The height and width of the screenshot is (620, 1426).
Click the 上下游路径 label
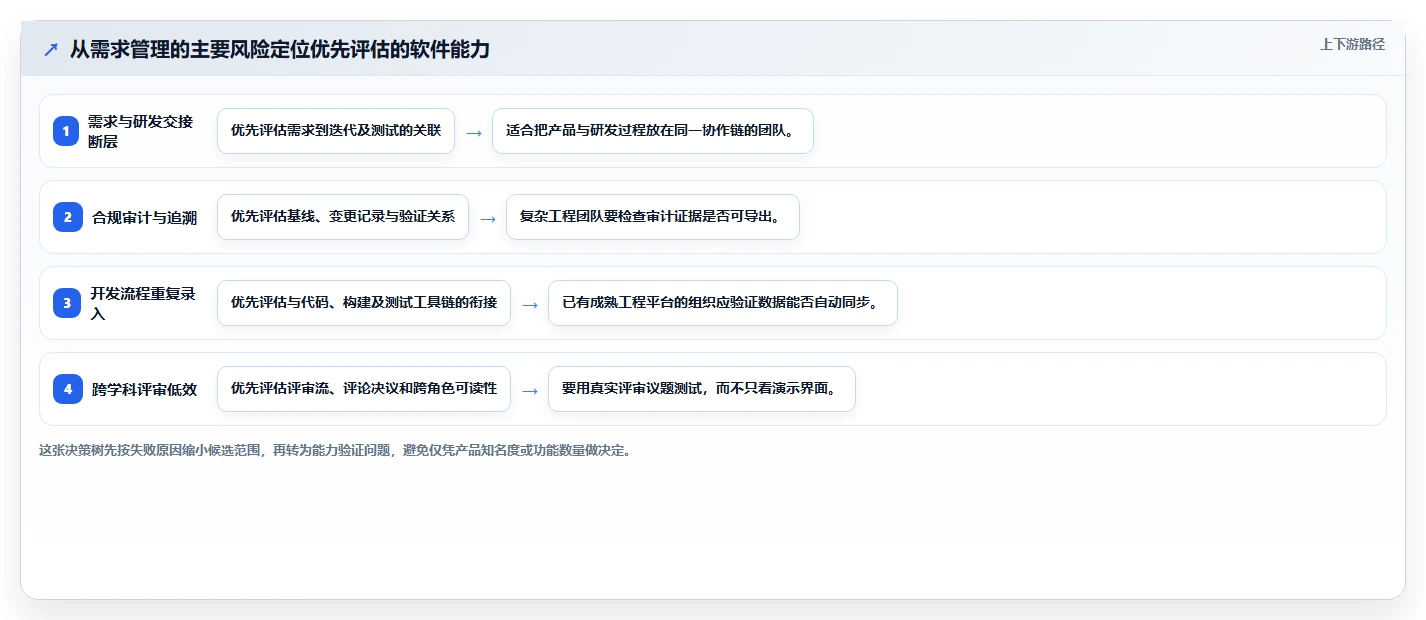point(1352,44)
